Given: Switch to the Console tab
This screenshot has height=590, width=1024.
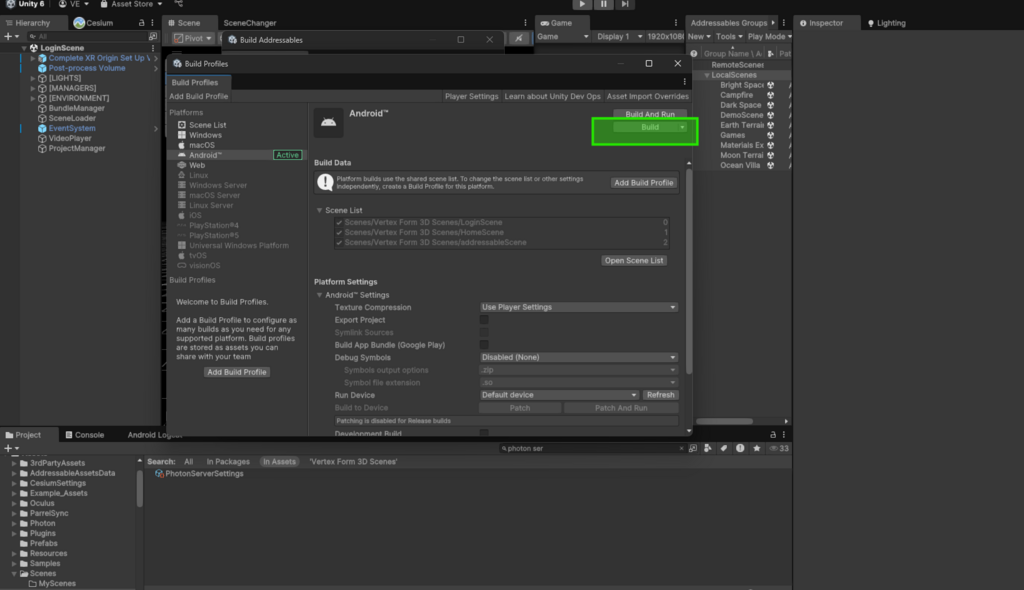Looking at the screenshot, I should (89, 435).
